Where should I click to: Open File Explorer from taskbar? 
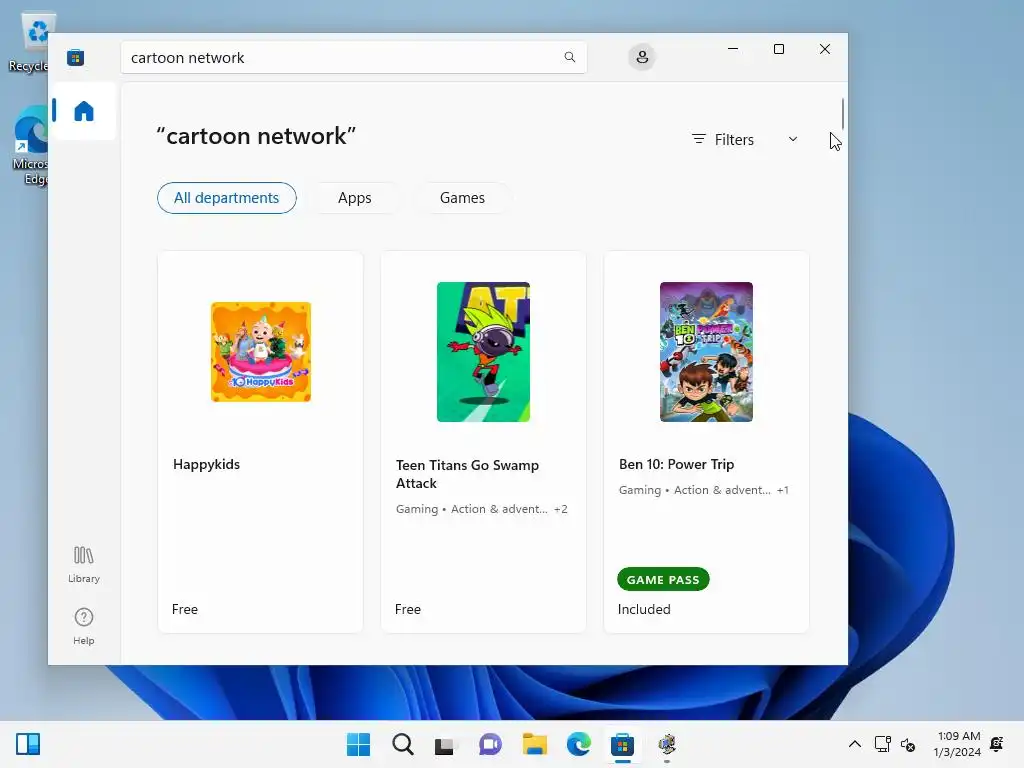[534, 744]
